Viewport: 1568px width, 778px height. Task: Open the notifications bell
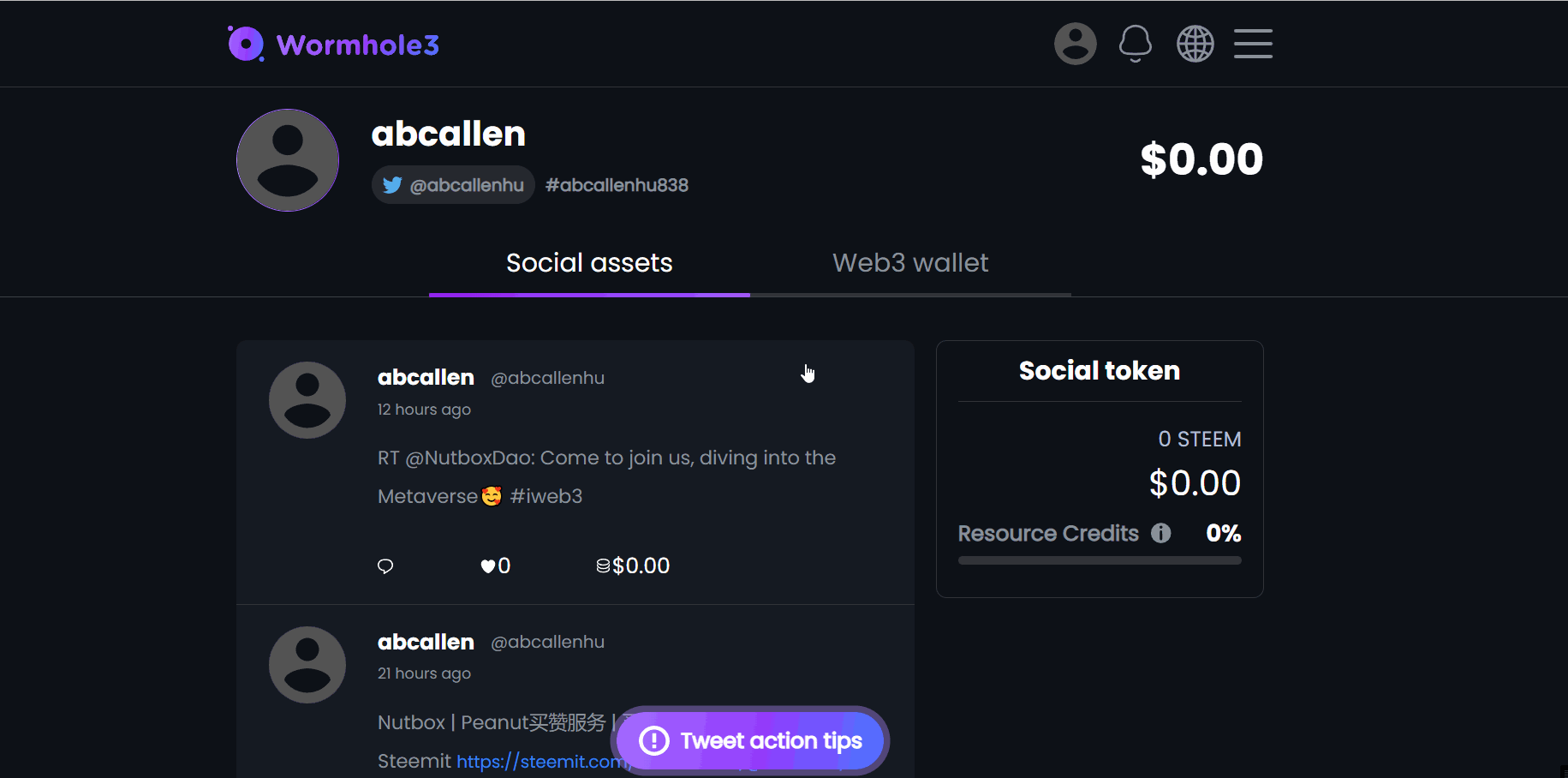1135,43
